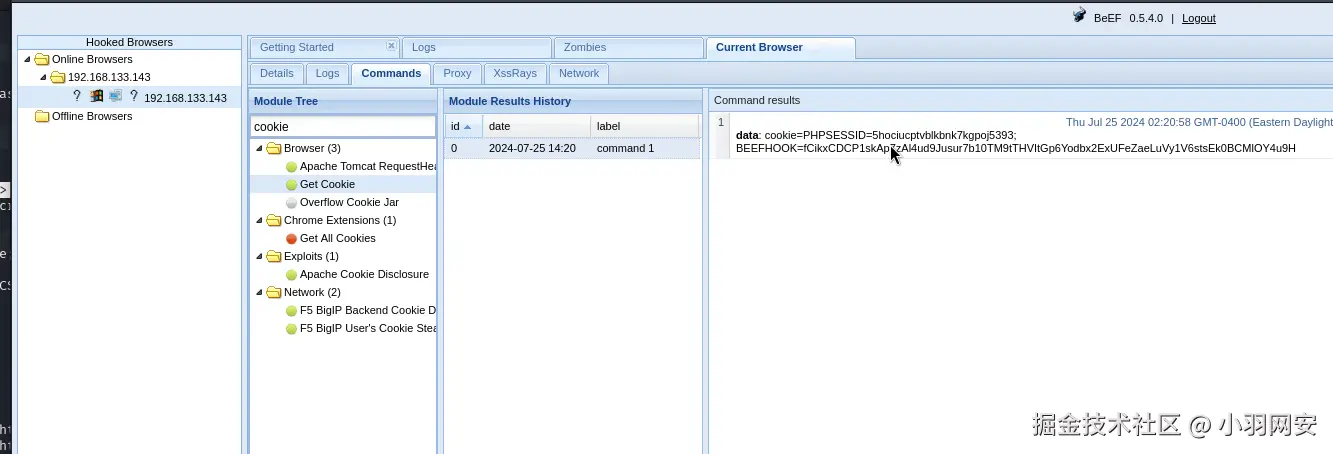Select the Commands sub-tab
This screenshot has width=1333, height=454.
click(391, 73)
